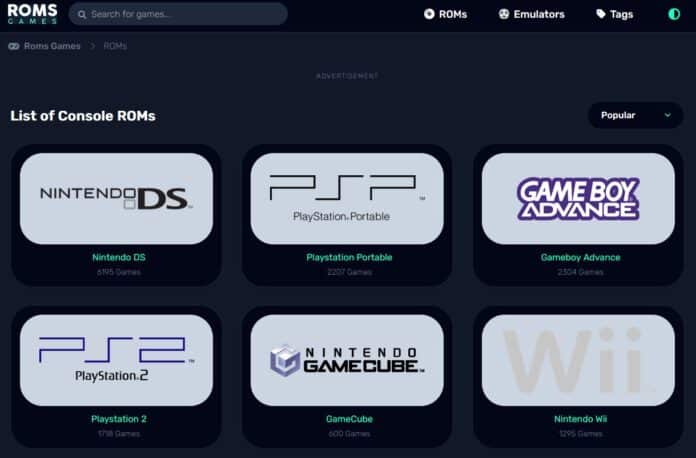Open the Nintendo DS link

click(x=119, y=257)
